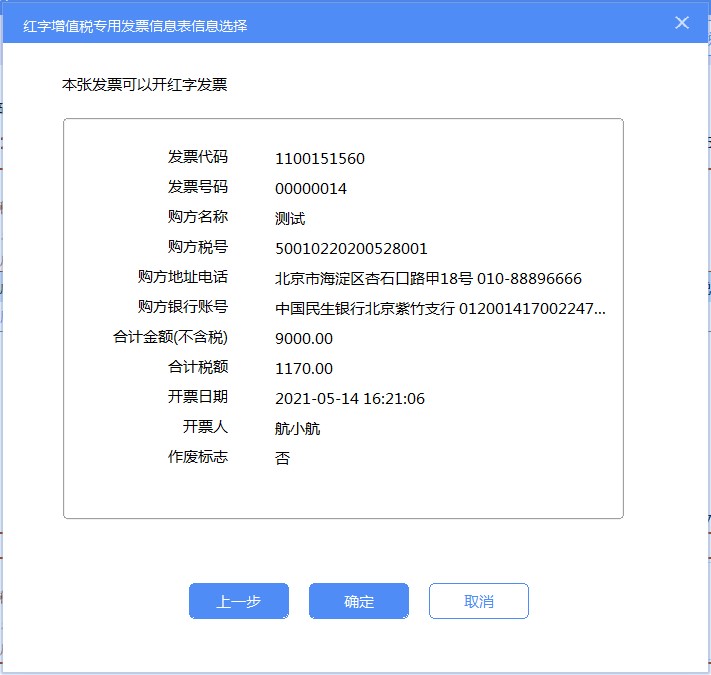The width and height of the screenshot is (711, 675).
Task: Click the message 本张发票可以开红字发票
Action: (145, 85)
